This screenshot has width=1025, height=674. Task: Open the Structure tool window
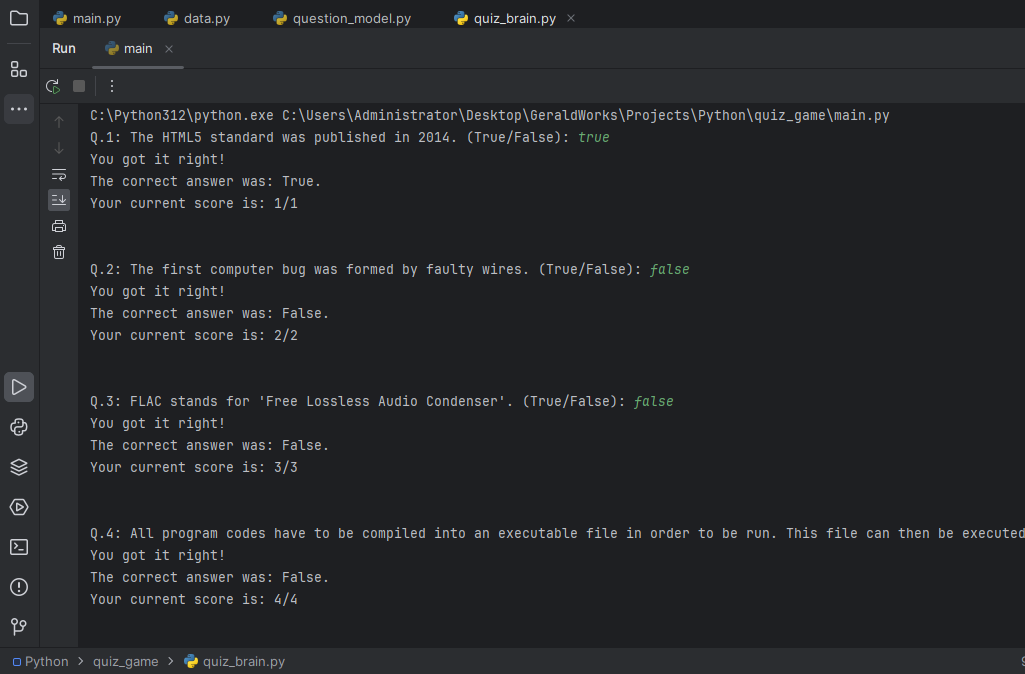click(19, 69)
